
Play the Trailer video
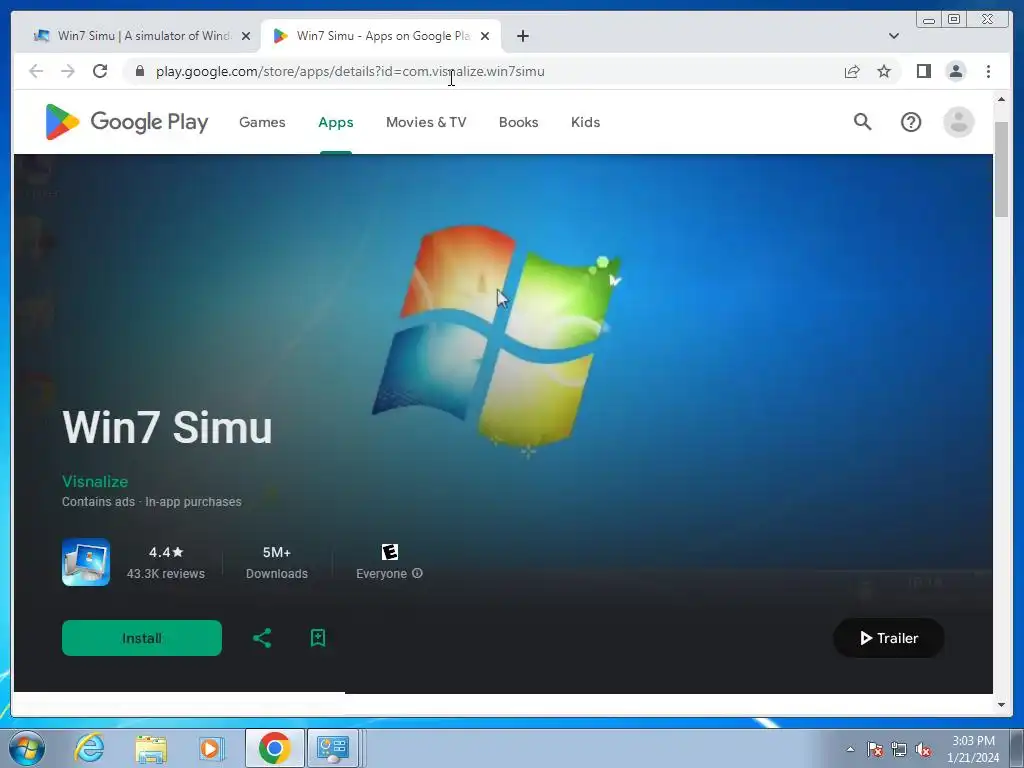(x=889, y=638)
